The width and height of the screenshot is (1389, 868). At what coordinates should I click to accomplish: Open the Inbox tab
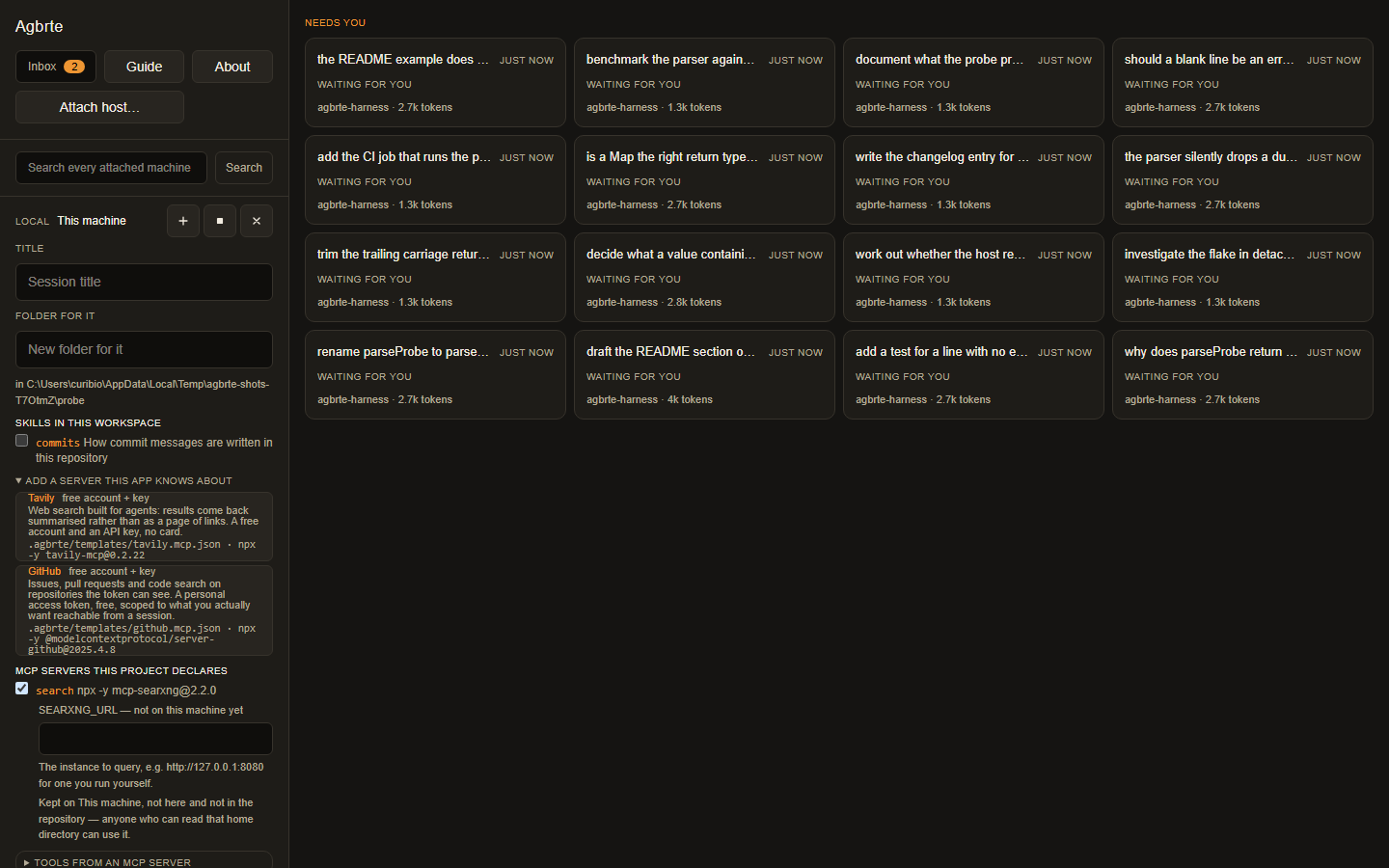[56, 67]
